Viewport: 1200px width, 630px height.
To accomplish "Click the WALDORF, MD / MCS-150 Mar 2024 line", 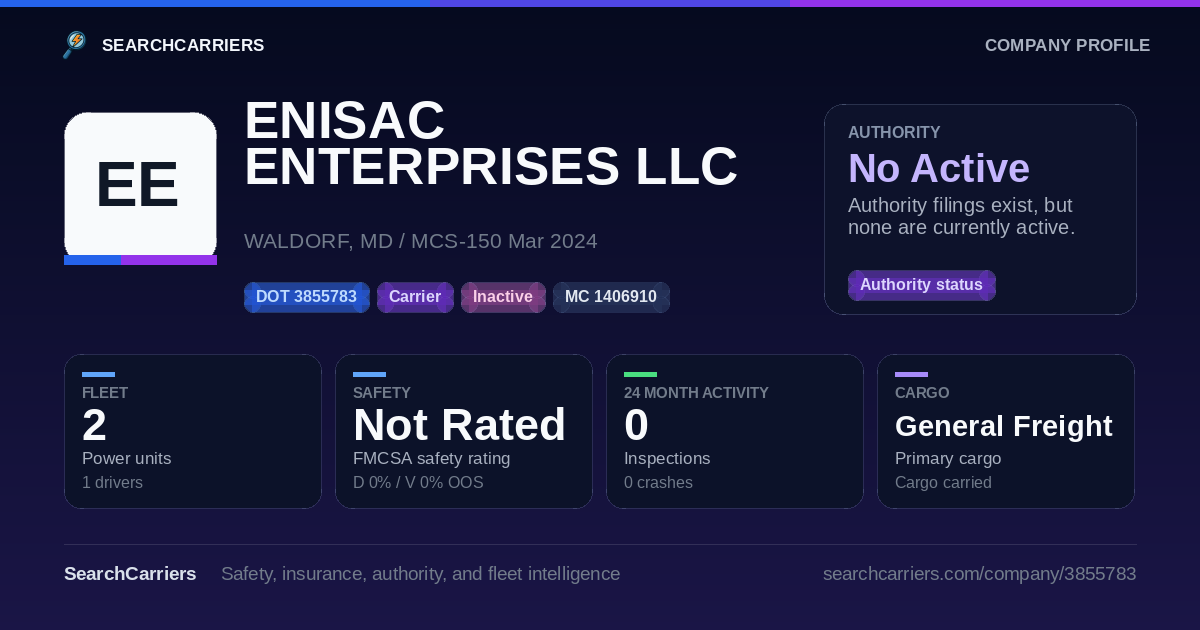I will [421, 241].
